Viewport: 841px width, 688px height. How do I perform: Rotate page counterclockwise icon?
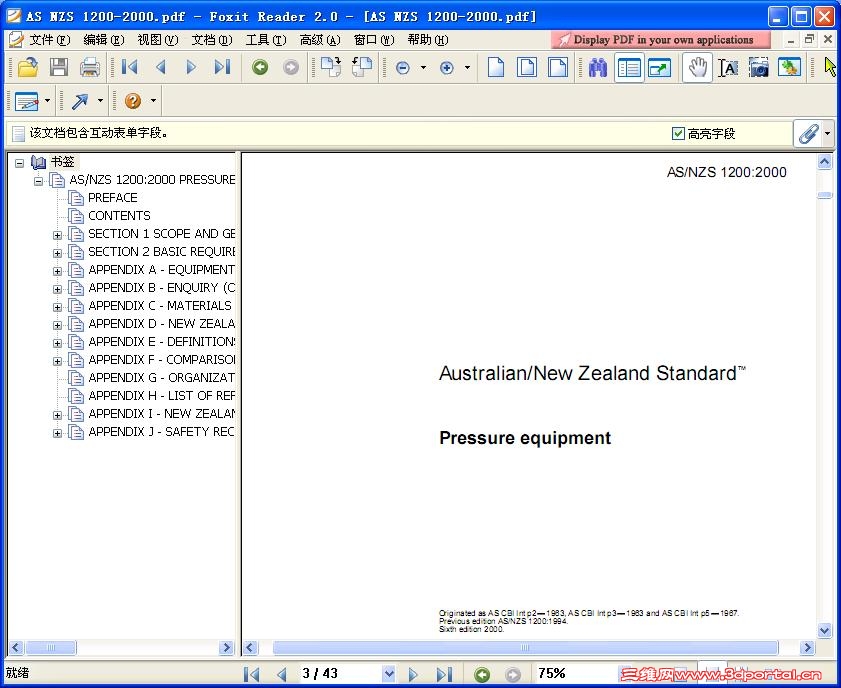click(x=362, y=68)
